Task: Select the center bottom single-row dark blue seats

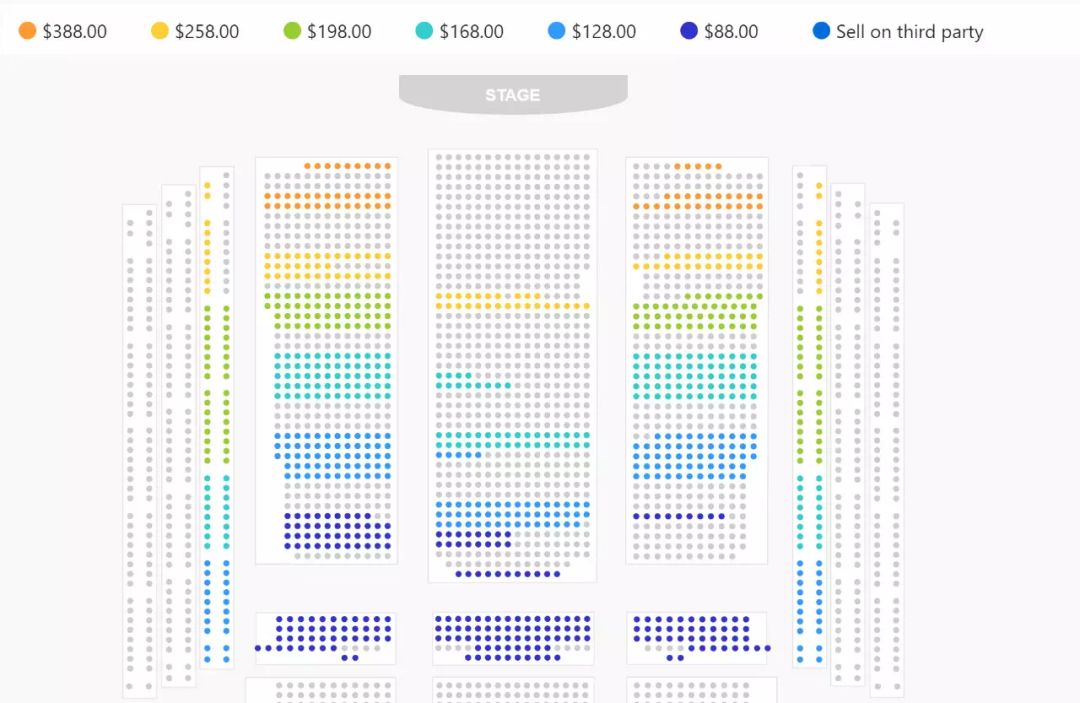Action: pyautogui.click(x=508, y=574)
